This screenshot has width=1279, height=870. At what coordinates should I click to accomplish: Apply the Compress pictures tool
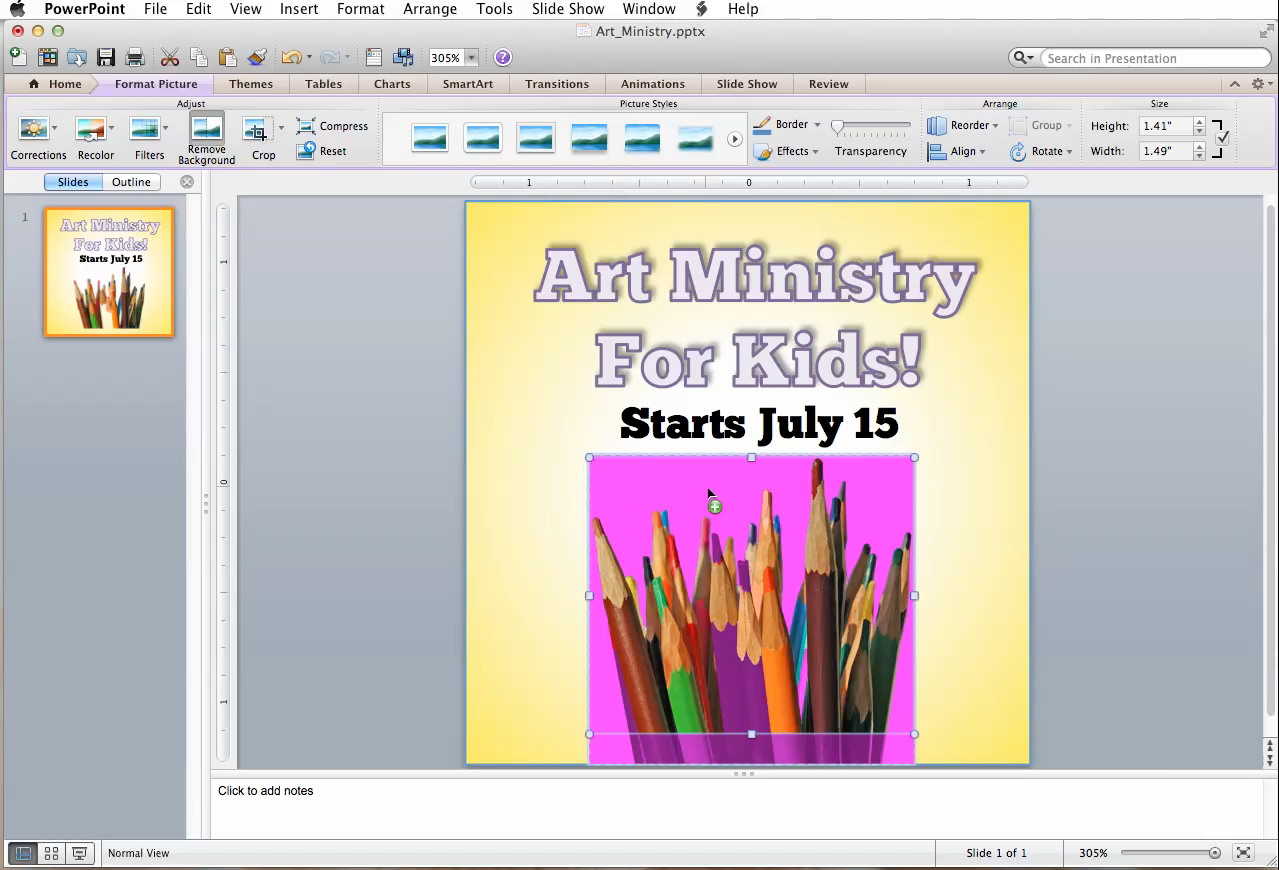click(332, 126)
